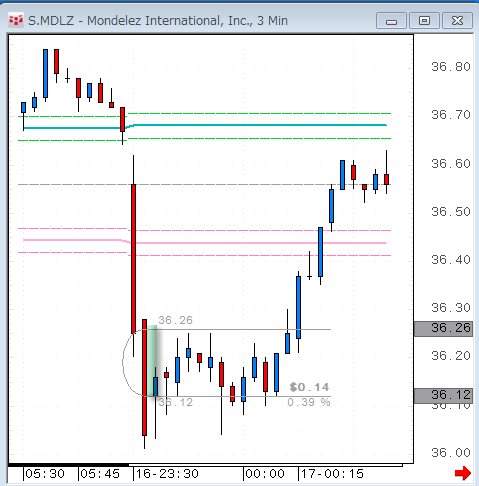Click the 36.26 price marker on the price axis
The image size is (479, 486).
[x=443, y=328]
